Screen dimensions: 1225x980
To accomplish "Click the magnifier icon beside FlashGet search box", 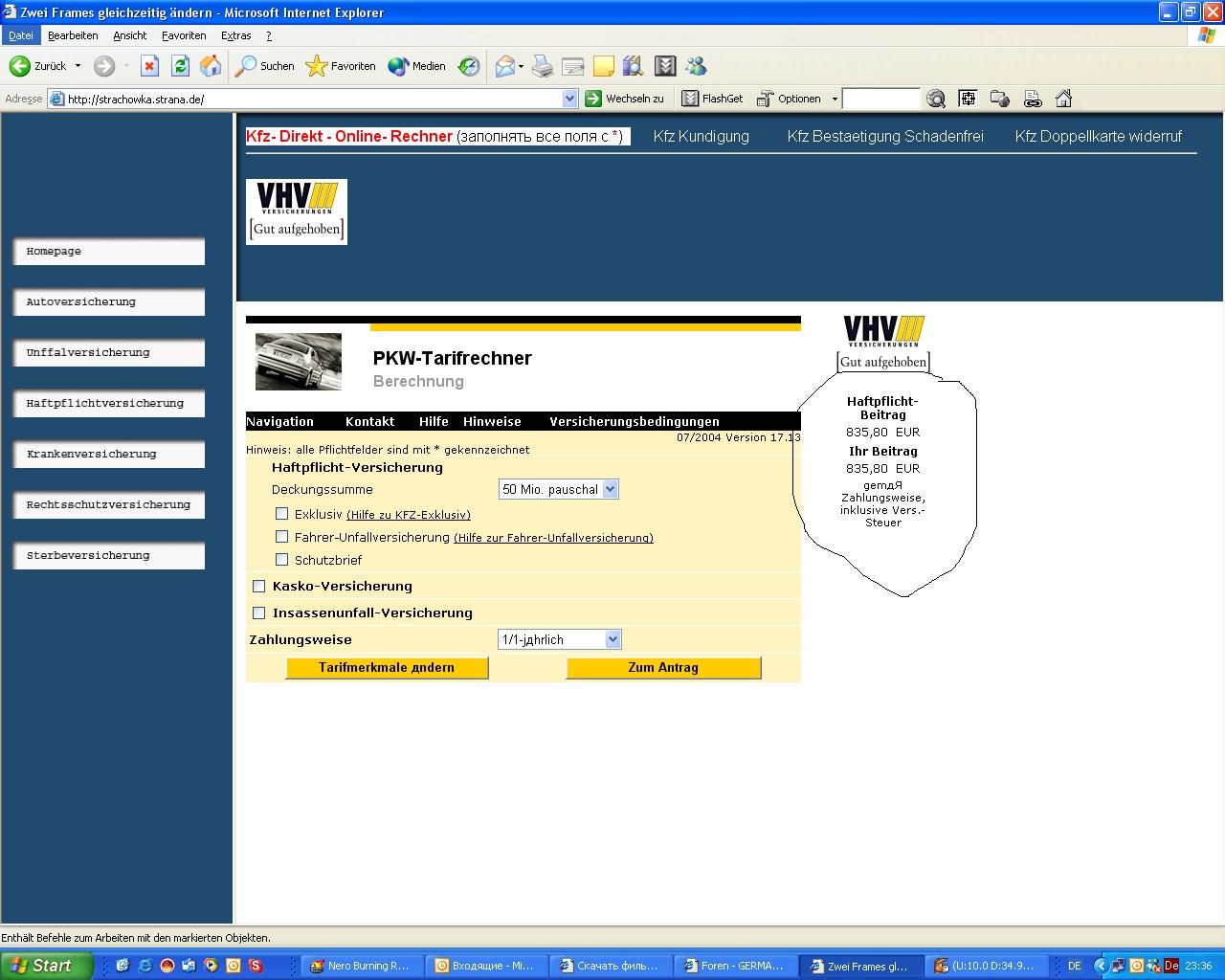I will point(936,99).
